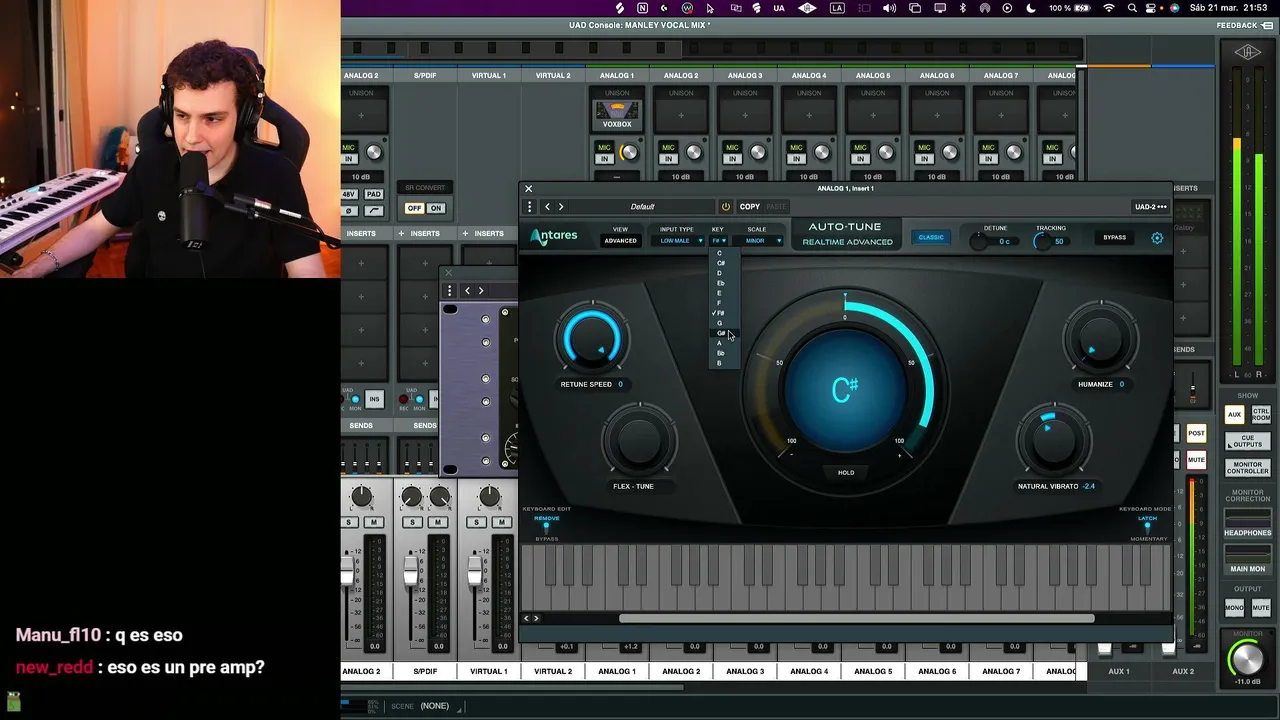This screenshot has width=1280, height=720.
Task: Enable low cut filter on Analog 2
Action: pos(374,211)
